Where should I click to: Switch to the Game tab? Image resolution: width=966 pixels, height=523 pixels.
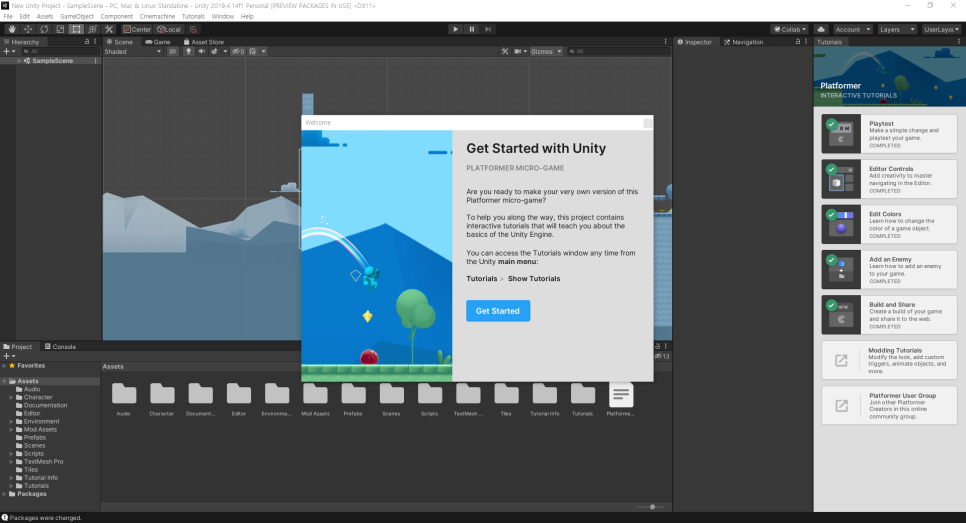click(x=158, y=42)
